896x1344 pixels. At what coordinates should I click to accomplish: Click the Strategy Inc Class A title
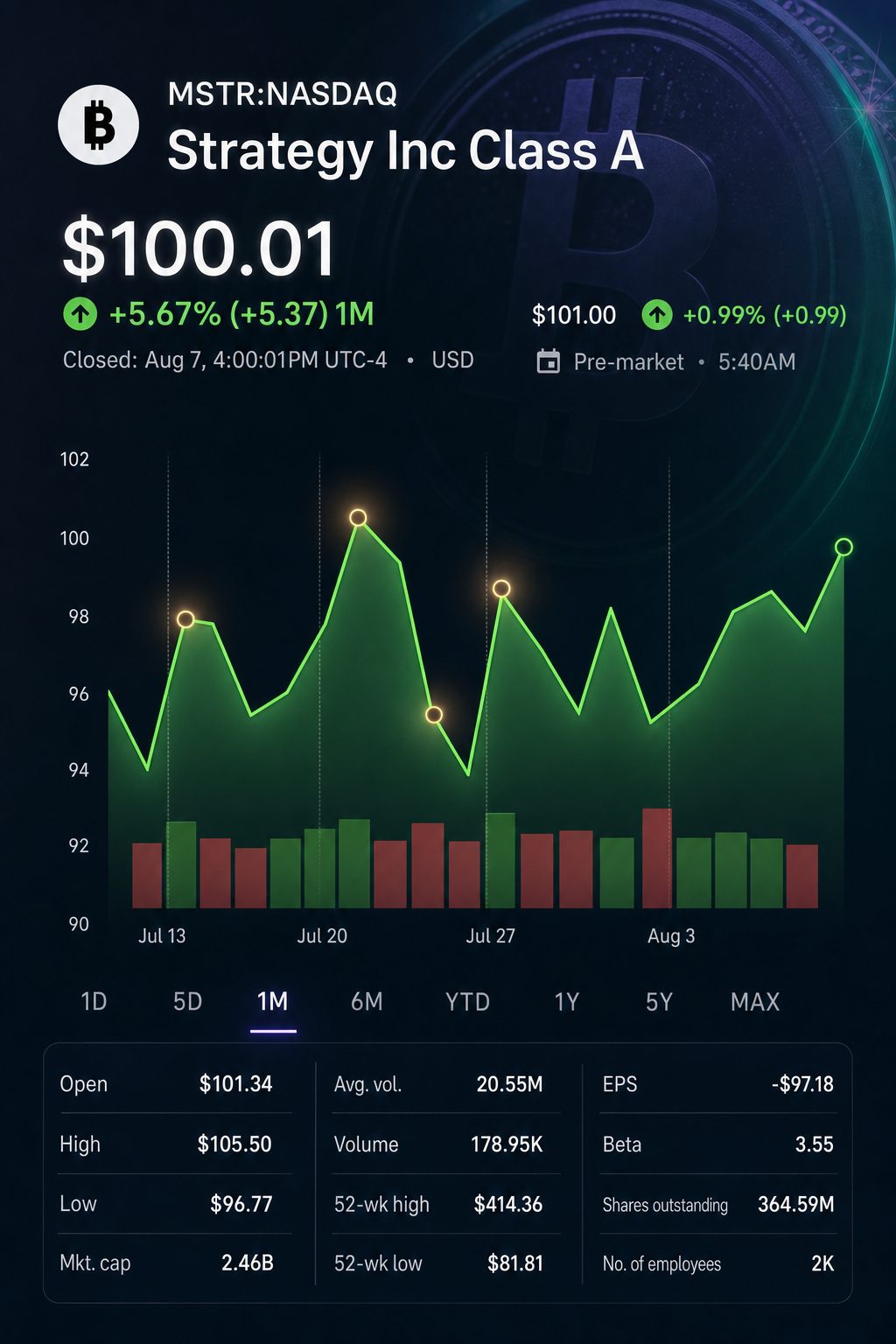[x=405, y=150]
